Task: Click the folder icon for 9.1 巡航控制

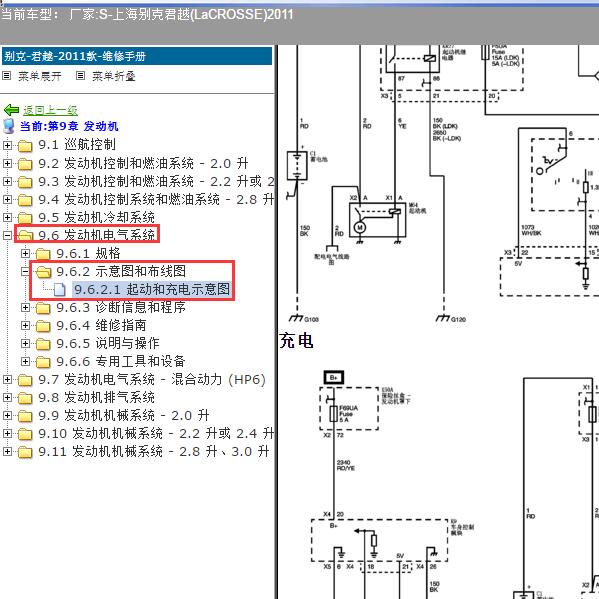Action: point(25,146)
